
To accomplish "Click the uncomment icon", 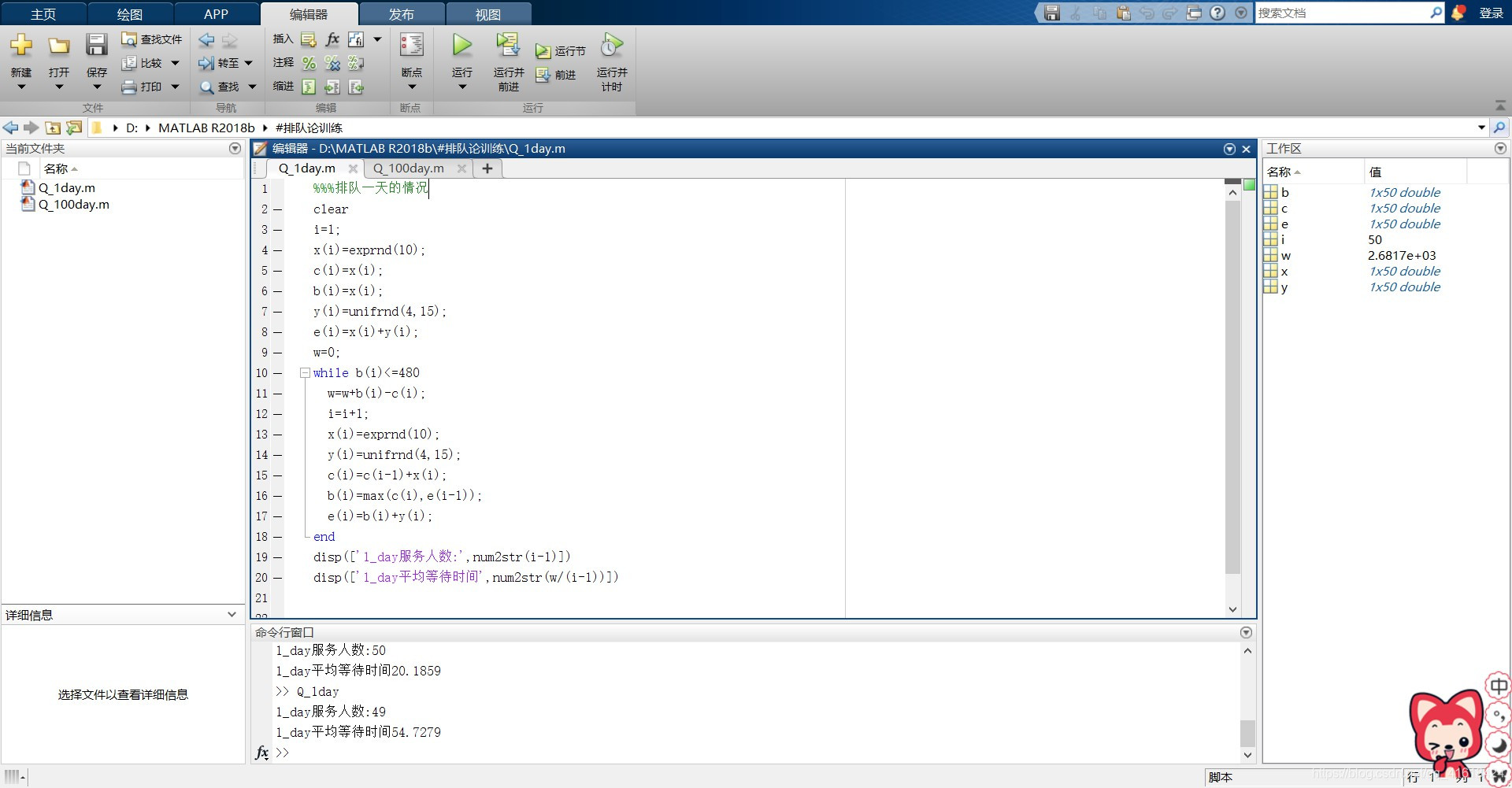I will pyautogui.click(x=332, y=63).
